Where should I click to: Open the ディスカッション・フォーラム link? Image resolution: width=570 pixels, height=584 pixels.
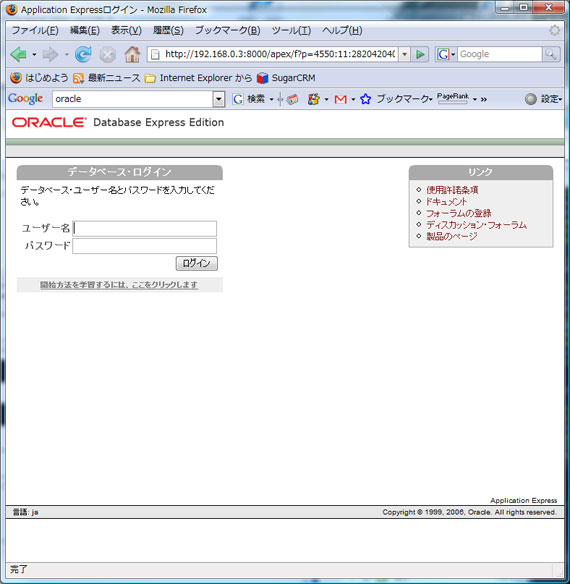(x=476, y=225)
